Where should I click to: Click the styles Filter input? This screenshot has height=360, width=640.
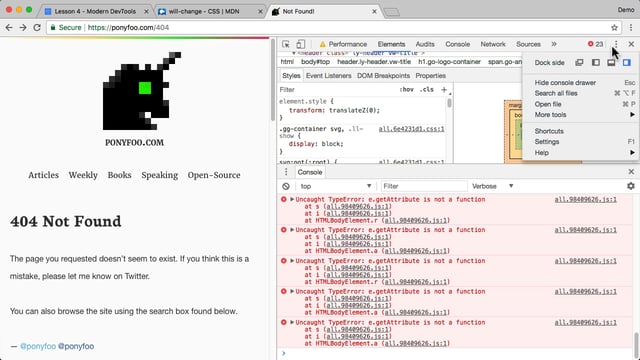pos(337,89)
